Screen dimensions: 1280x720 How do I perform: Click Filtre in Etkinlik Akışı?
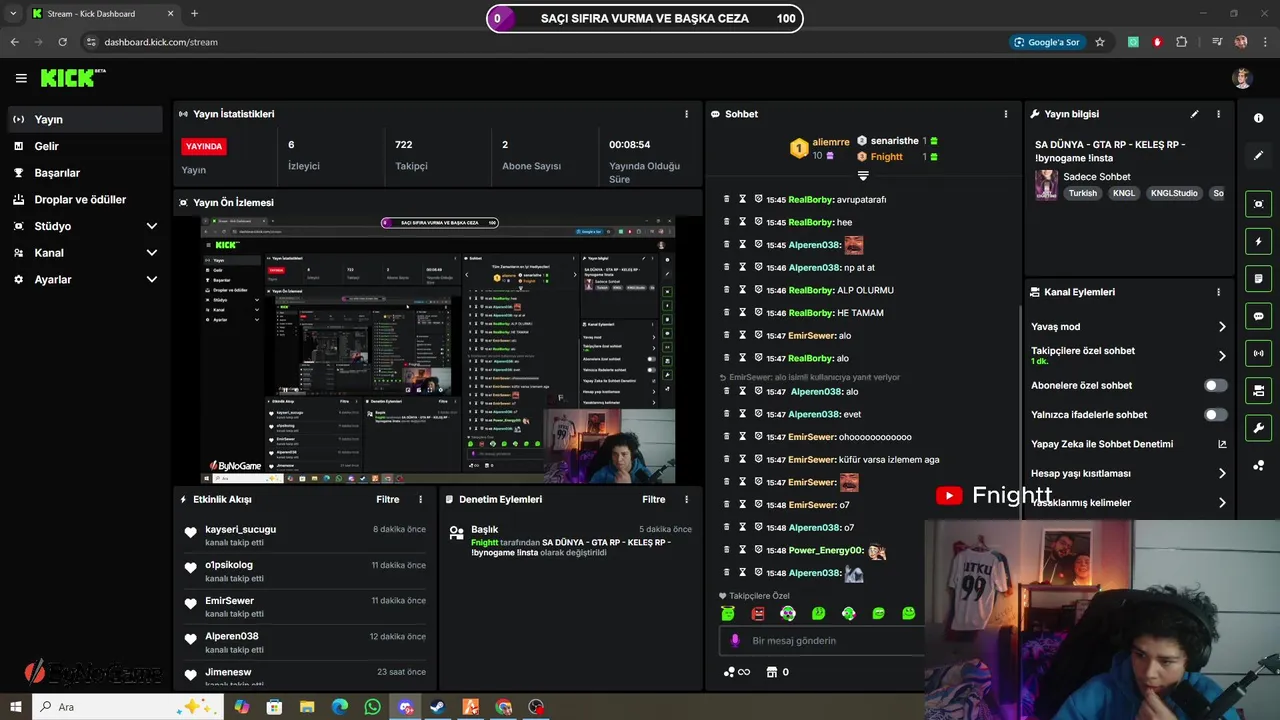tap(388, 499)
